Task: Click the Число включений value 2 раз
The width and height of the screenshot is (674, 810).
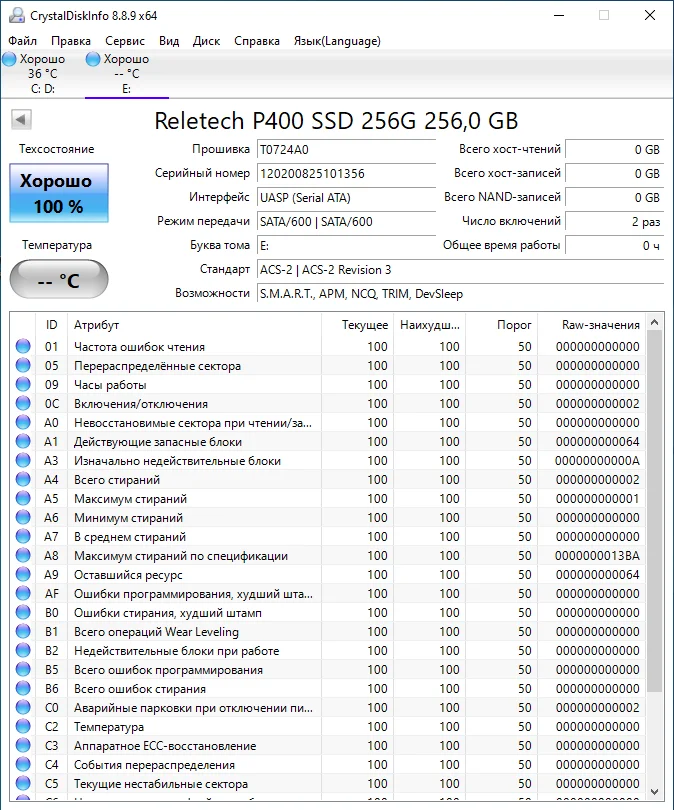Action: 614,222
